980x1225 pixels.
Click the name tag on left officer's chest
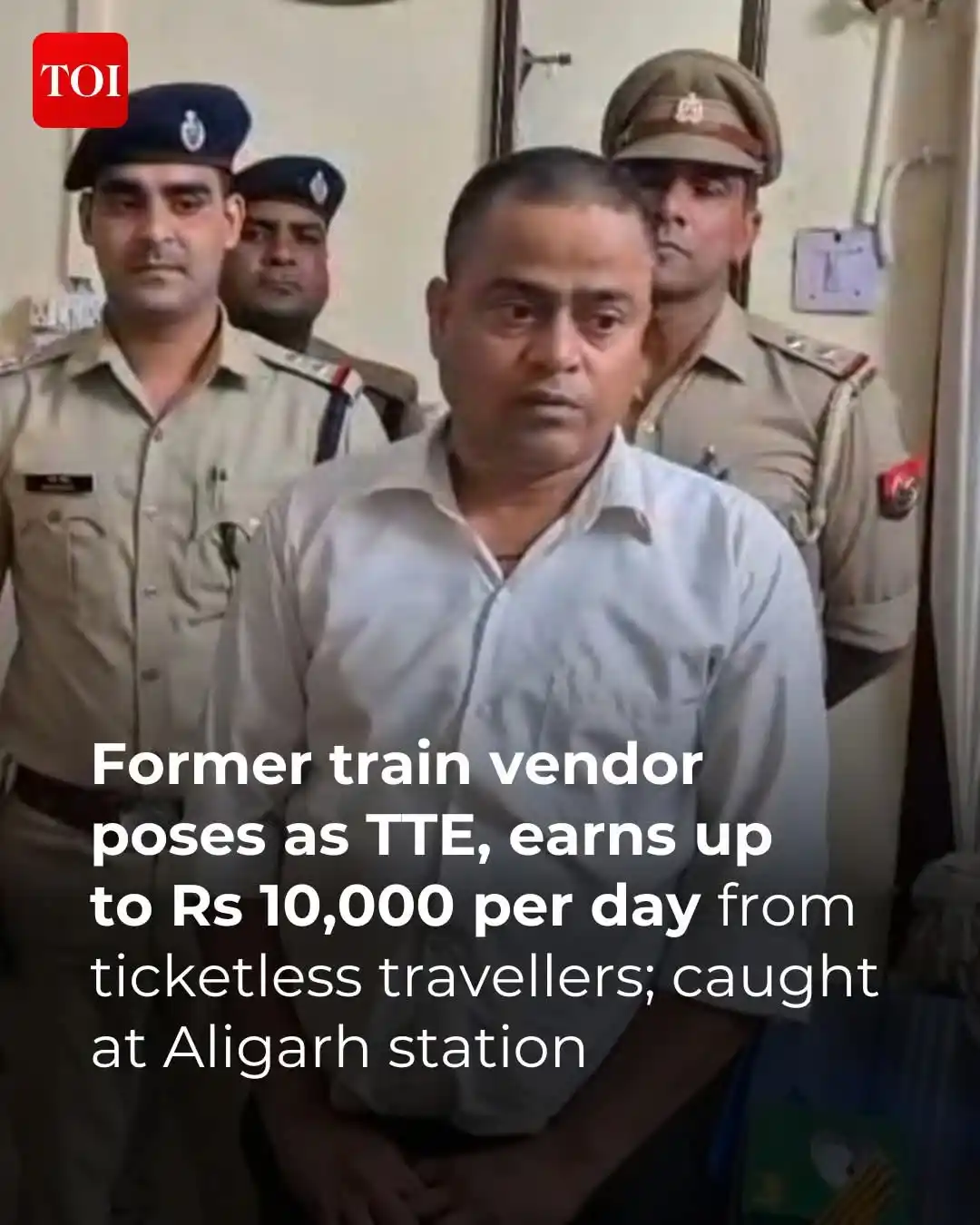point(59,484)
